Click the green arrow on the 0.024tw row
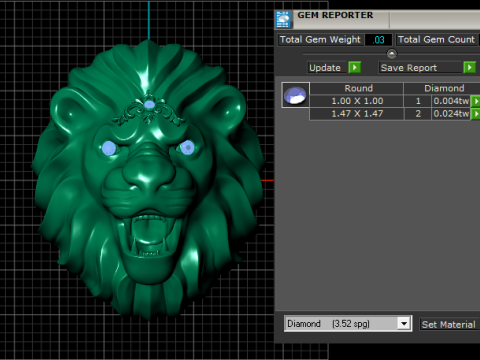The width and height of the screenshot is (480, 360). [x=475, y=114]
